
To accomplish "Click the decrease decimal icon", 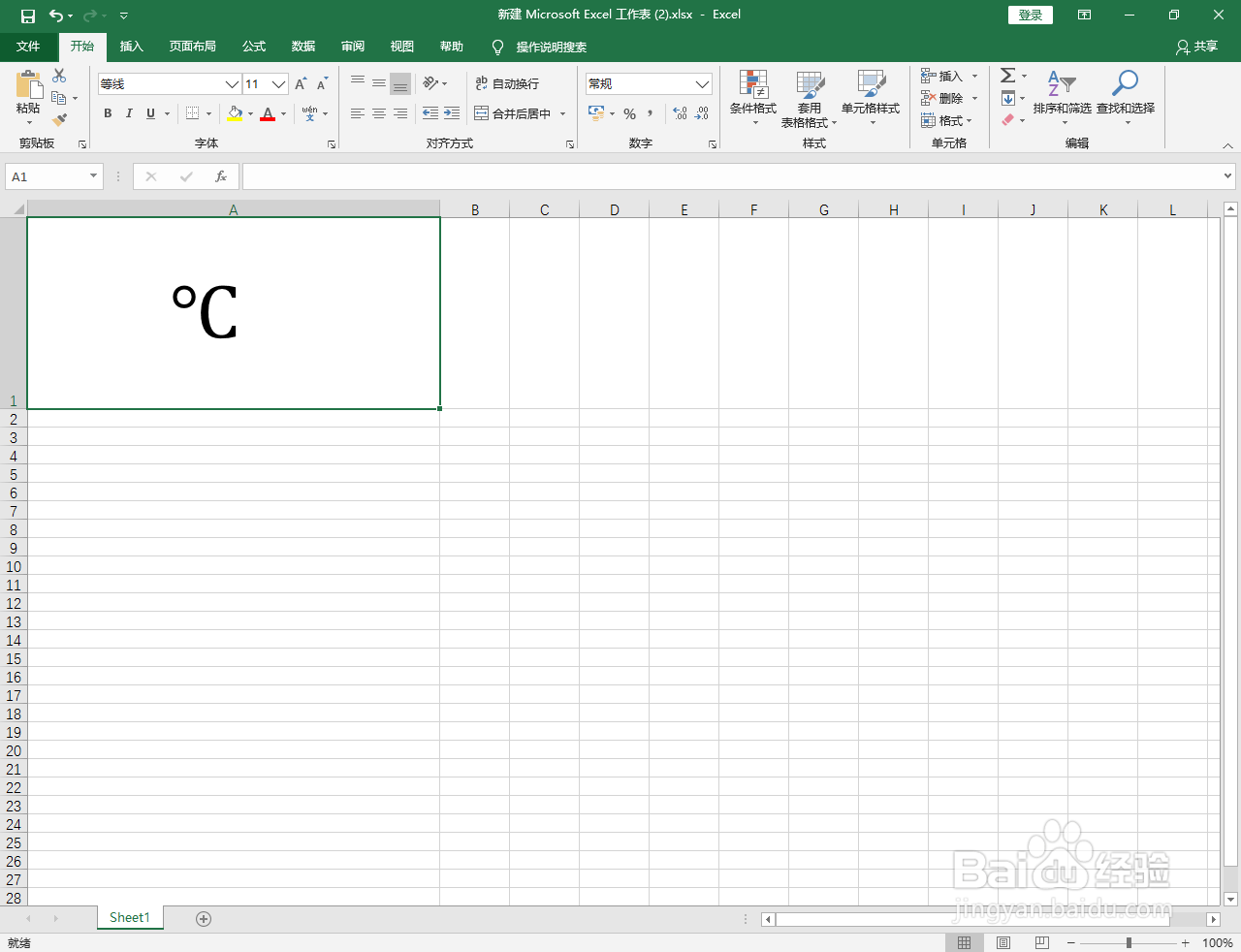I will pos(702,113).
